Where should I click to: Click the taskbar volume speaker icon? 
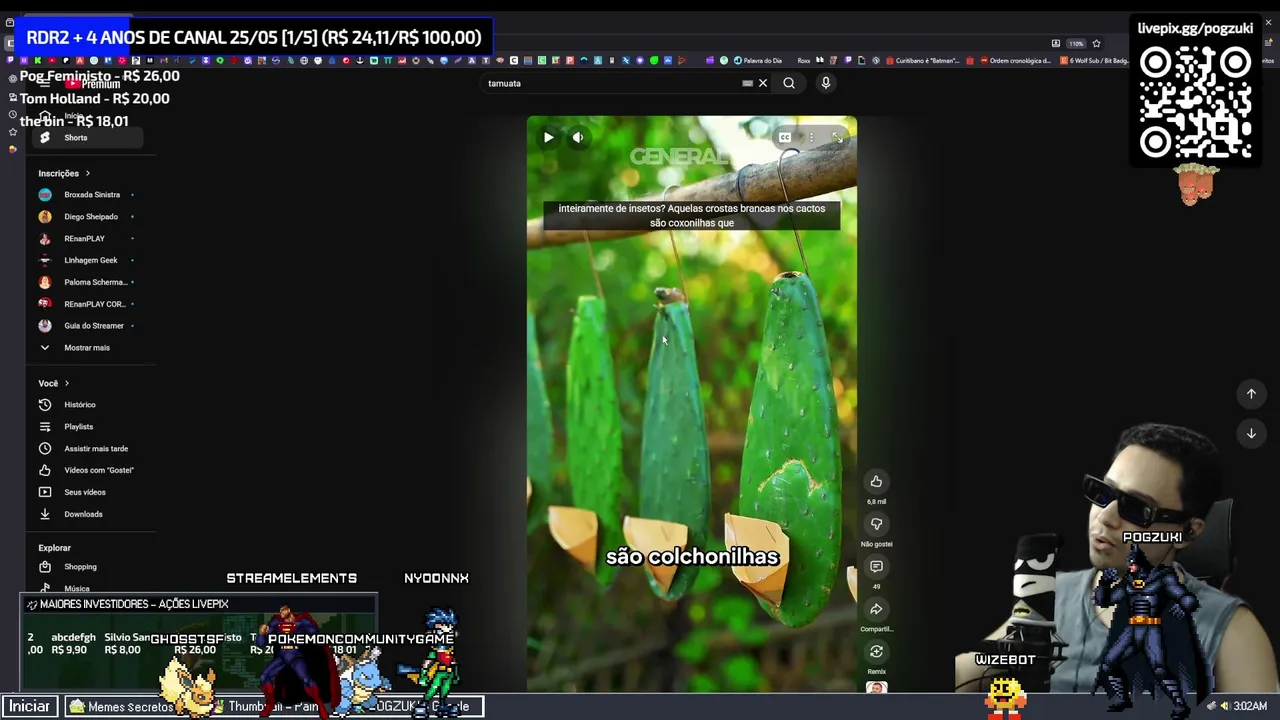coord(1224,706)
